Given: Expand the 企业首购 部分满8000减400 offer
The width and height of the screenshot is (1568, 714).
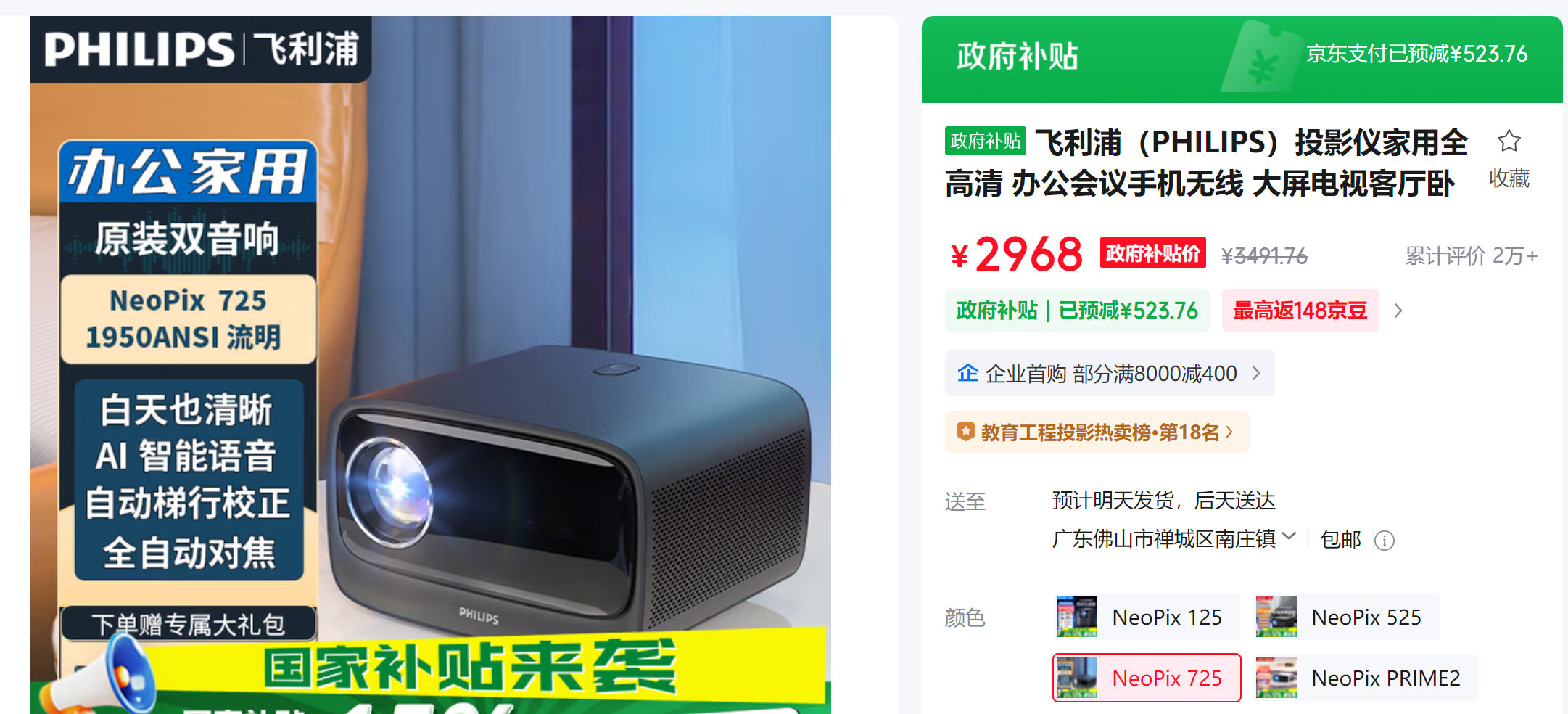Looking at the screenshot, I should tap(1109, 373).
